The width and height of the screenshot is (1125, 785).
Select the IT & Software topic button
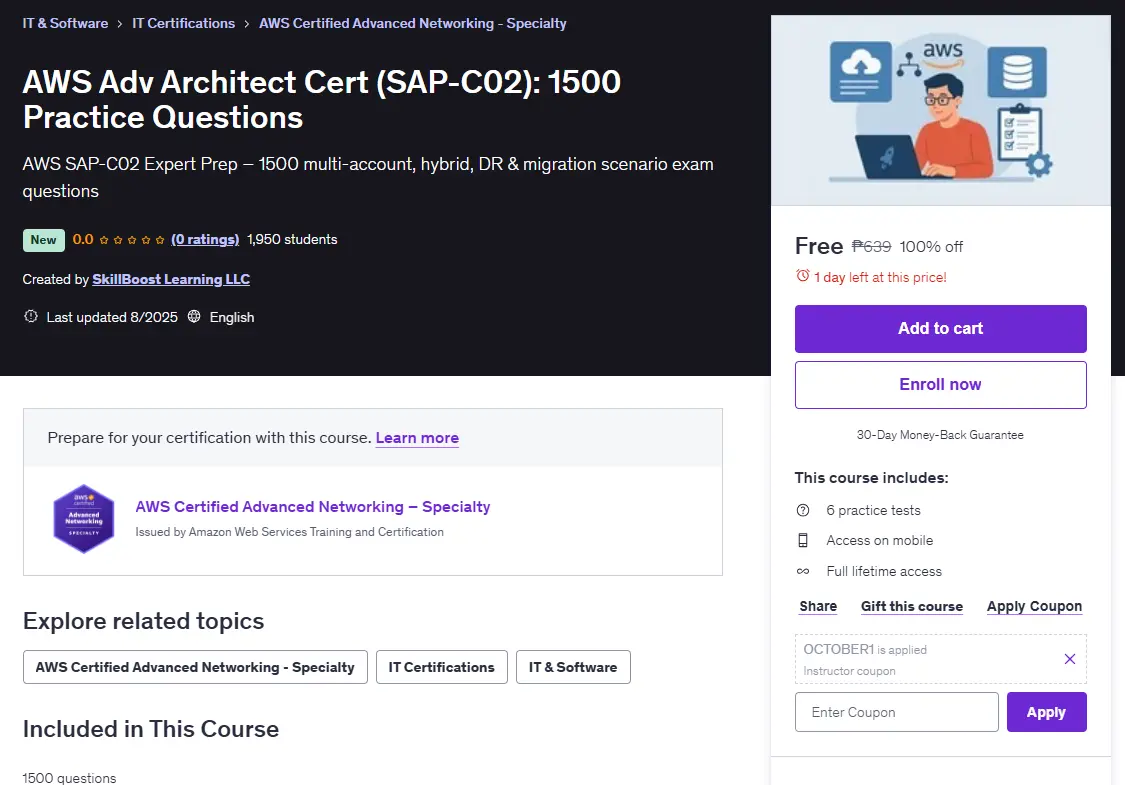click(x=573, y=667)
